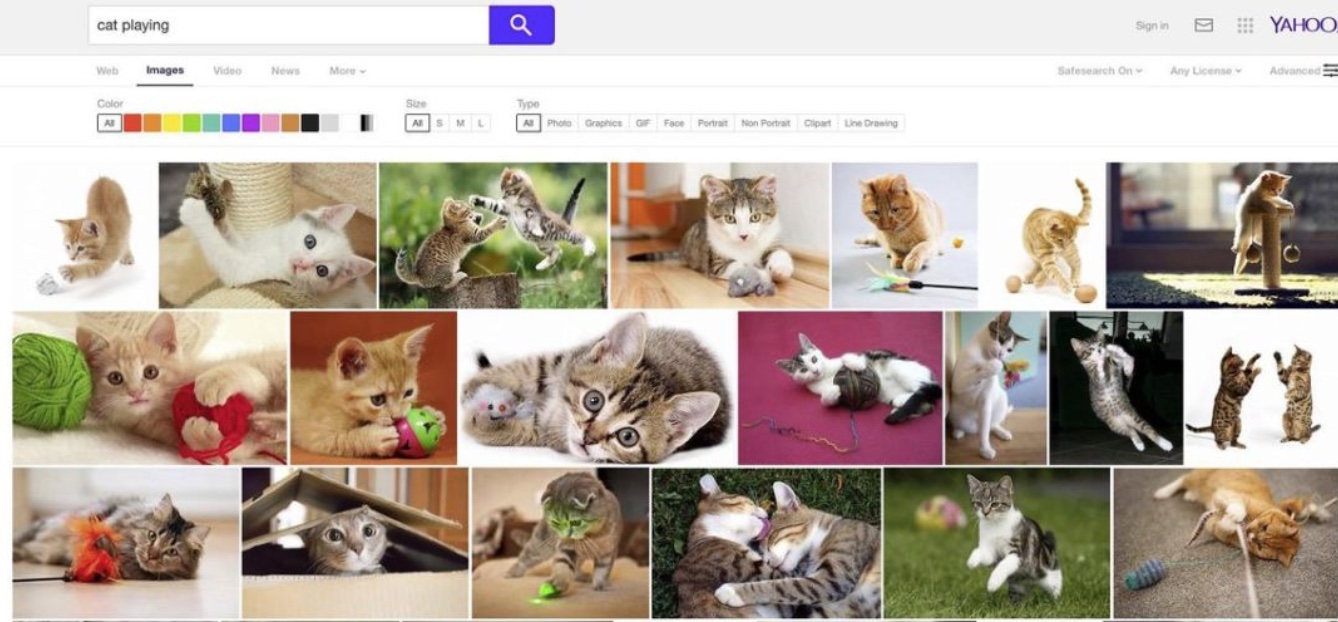
Task: Click the Sign in link
Action: [x=1152, y=26]
